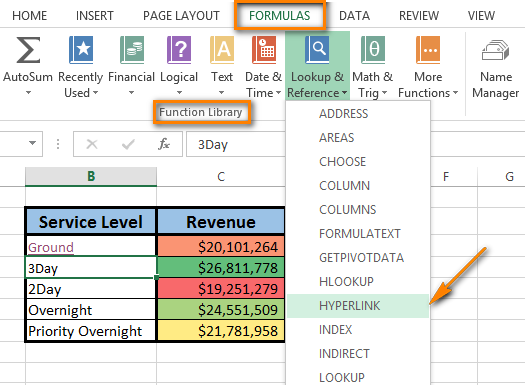Open the Text functions icon

pyautogui.click(x=222, y=50)
